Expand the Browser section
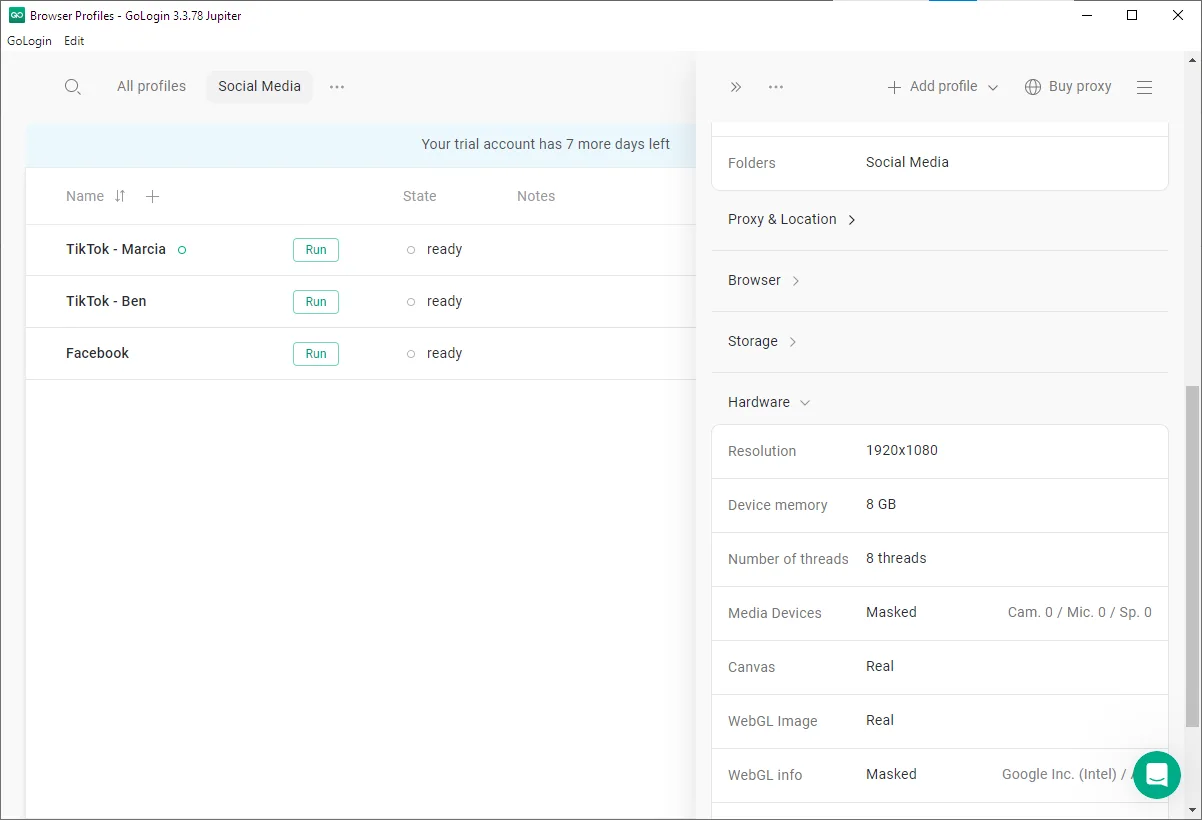1202x820 pixels. pos(764,281)
